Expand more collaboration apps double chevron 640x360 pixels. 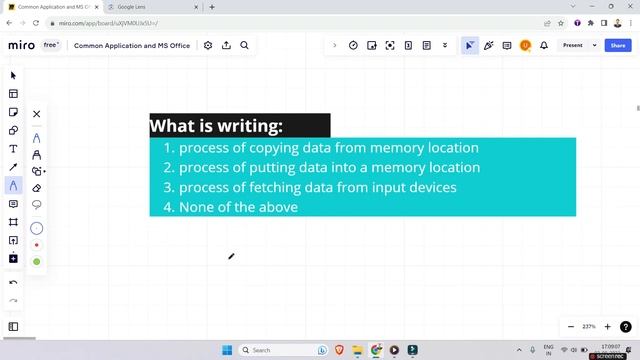point(445,45)
